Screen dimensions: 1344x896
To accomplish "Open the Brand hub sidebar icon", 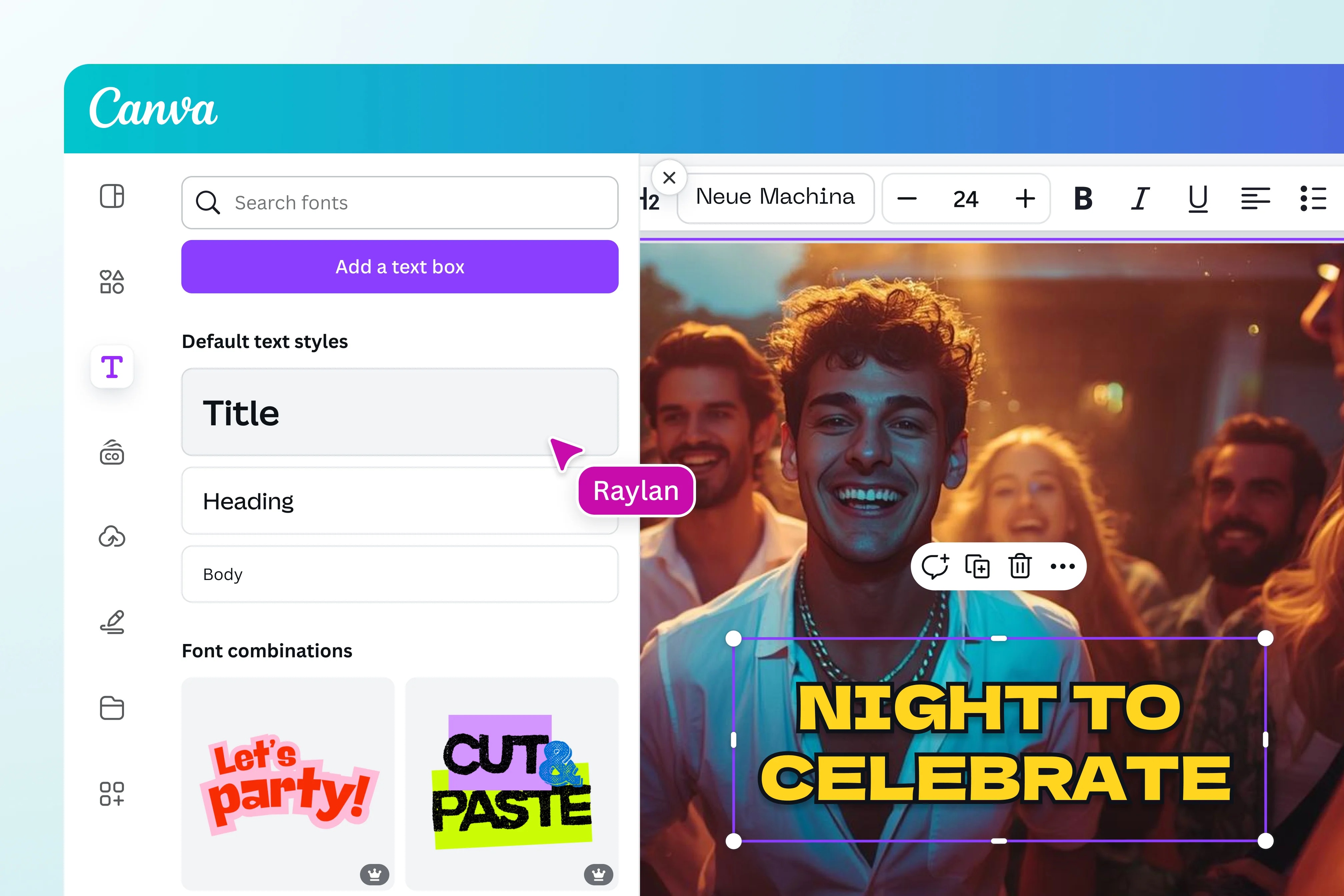I will (x=112, y=452).
